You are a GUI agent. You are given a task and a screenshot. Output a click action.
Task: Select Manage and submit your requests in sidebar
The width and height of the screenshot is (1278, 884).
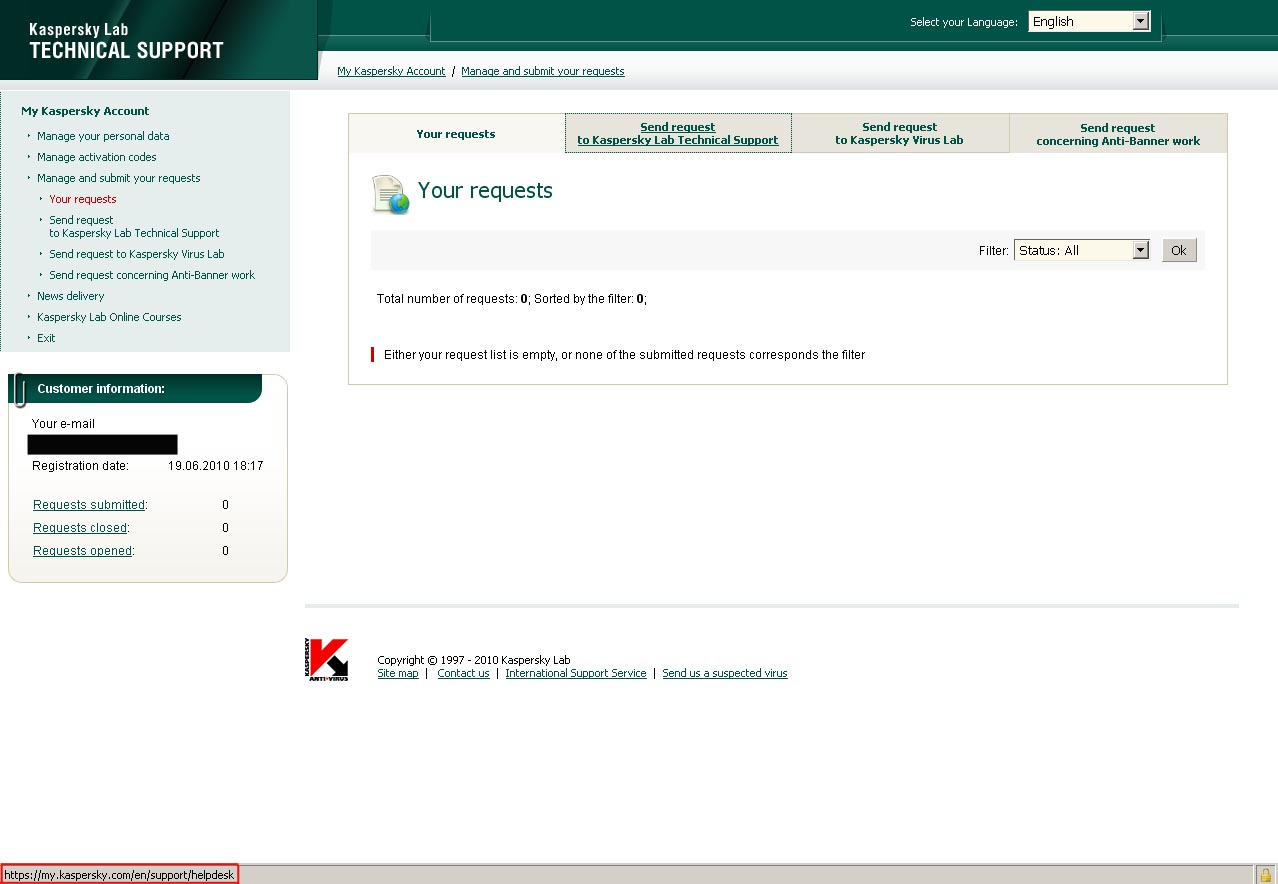(x=119, y=178)
